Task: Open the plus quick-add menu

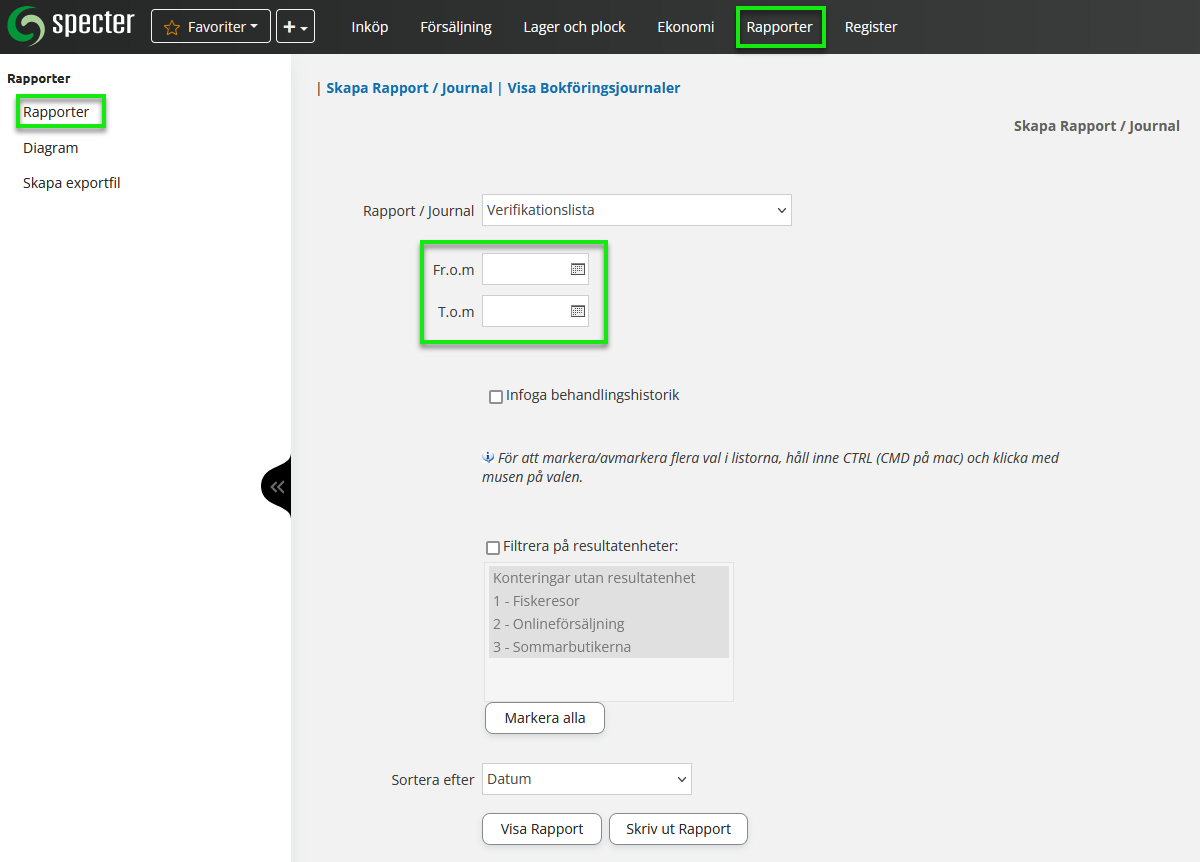Action: pos(295,27)
